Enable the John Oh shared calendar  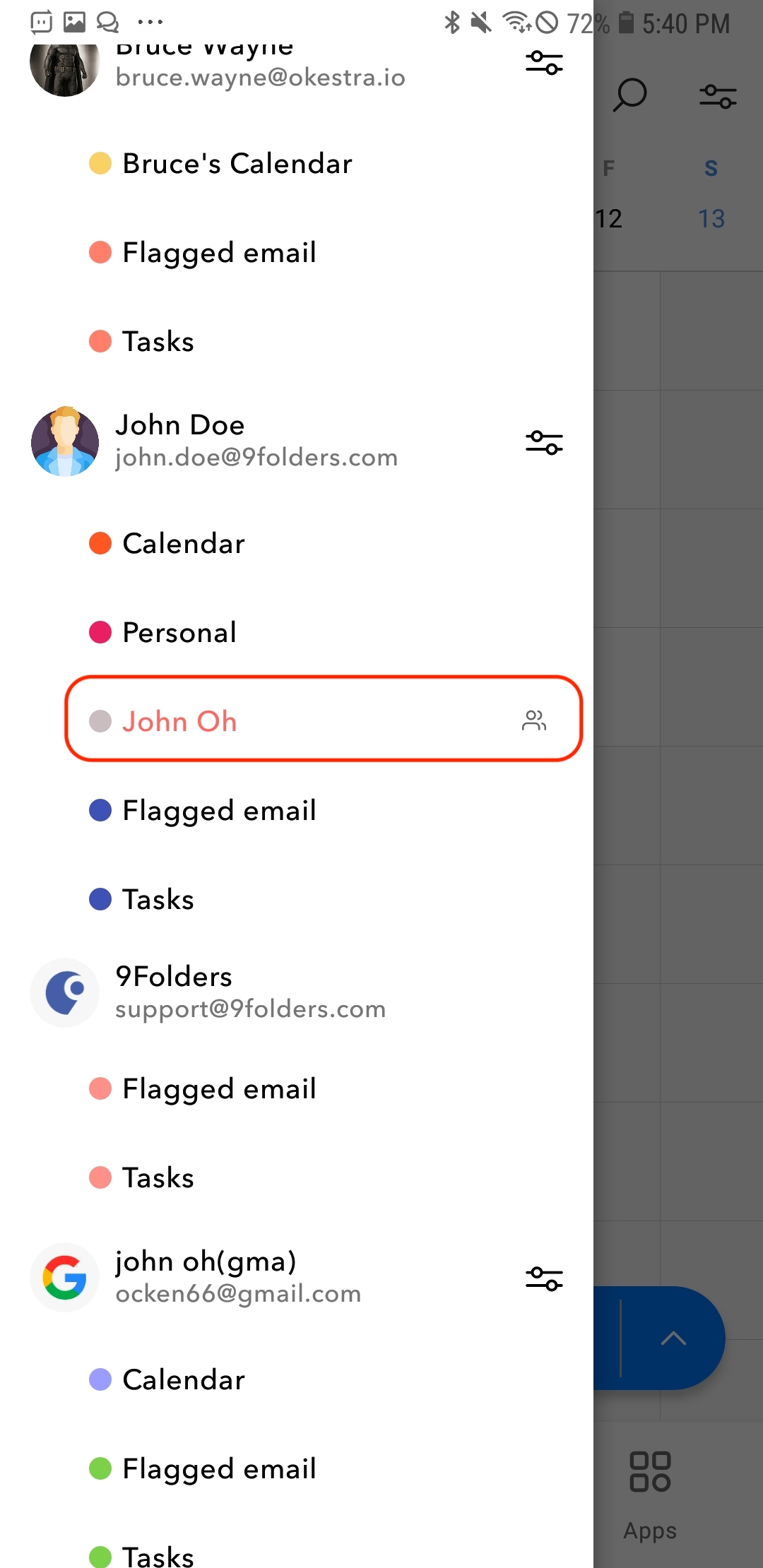click(179, 721)
